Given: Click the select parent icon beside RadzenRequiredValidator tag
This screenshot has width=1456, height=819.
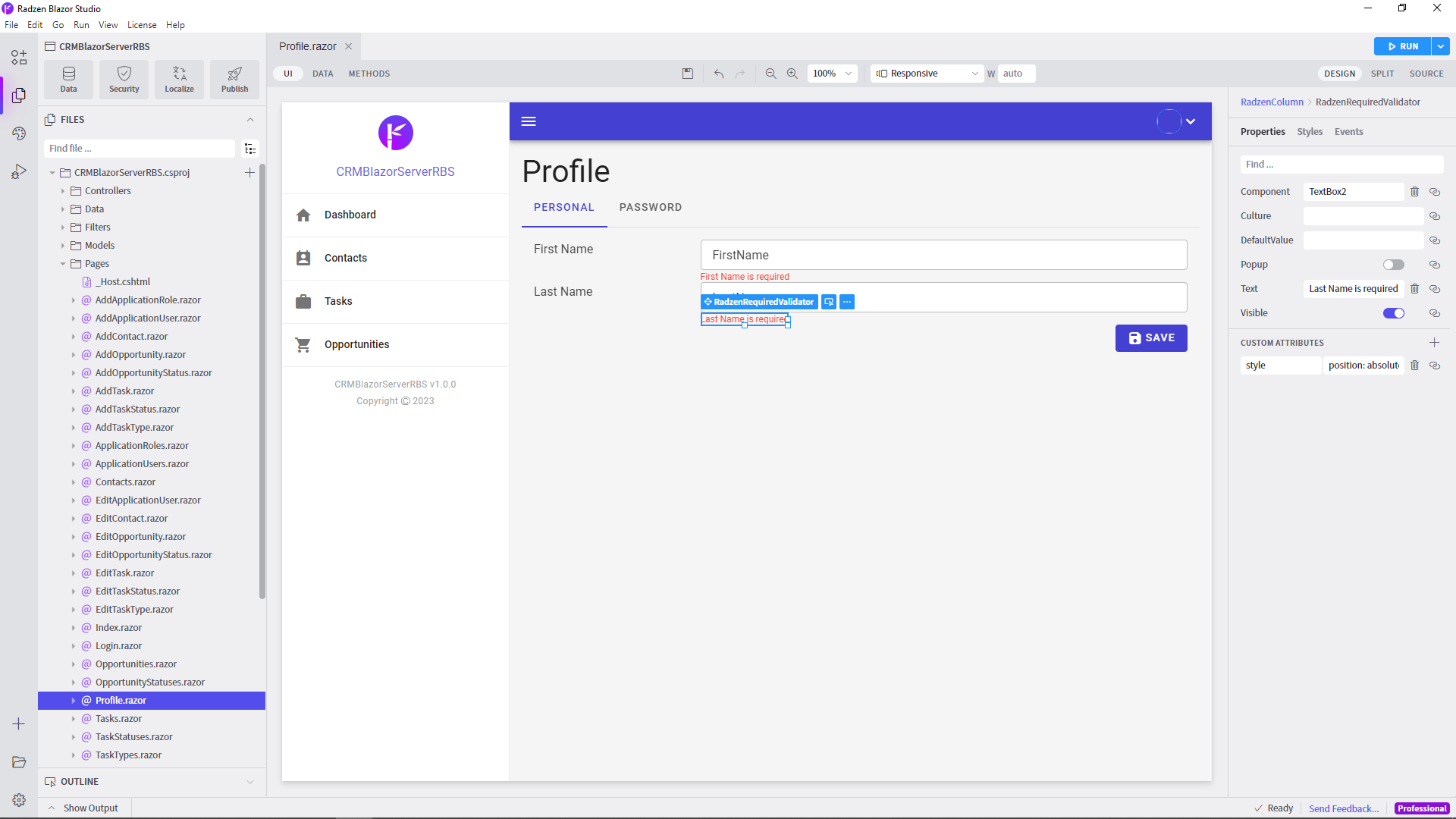Looking at the screenshot, I should (x=829, y=302).
